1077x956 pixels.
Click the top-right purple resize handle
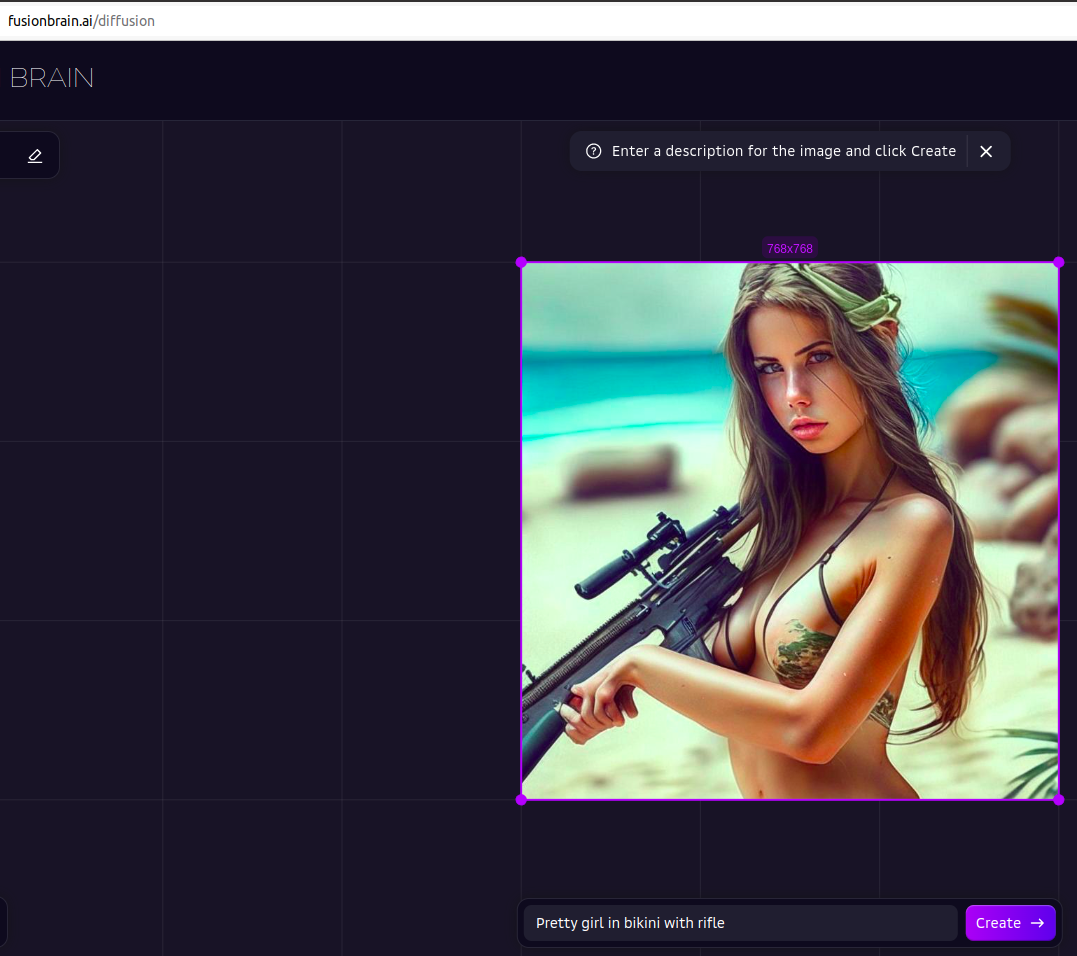1059,262
